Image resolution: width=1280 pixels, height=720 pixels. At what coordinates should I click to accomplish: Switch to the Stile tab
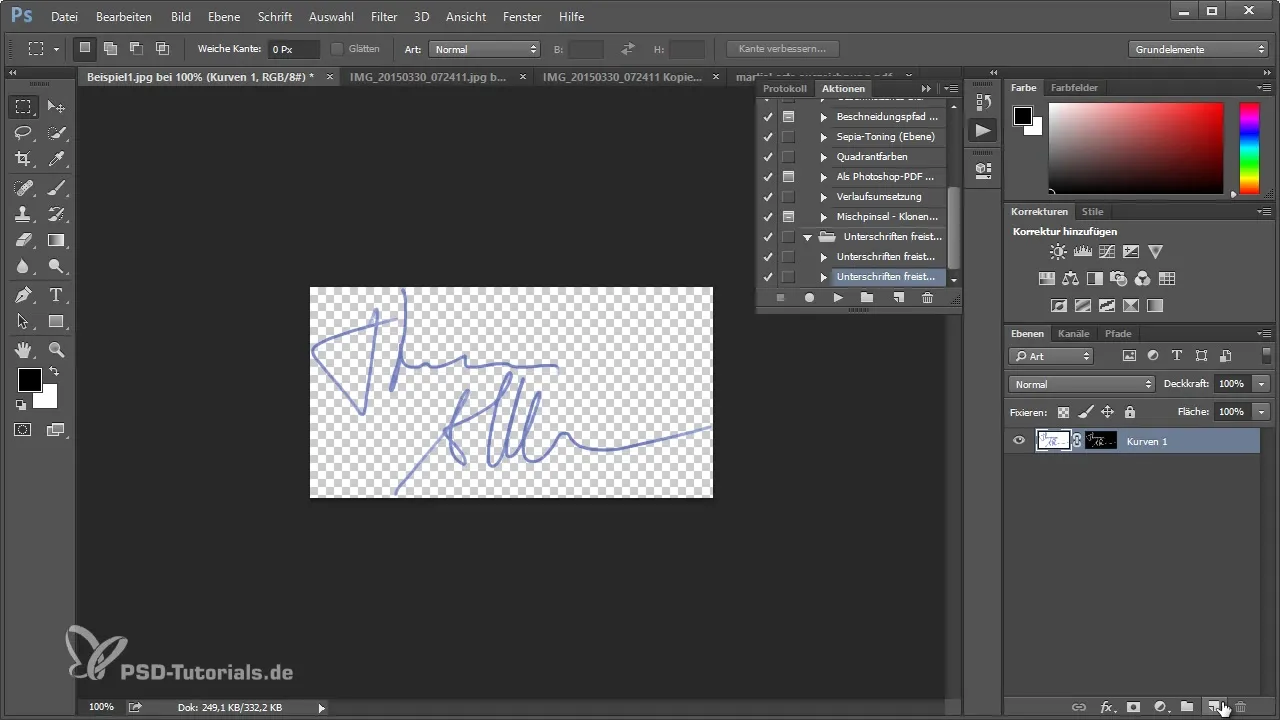1092,212
